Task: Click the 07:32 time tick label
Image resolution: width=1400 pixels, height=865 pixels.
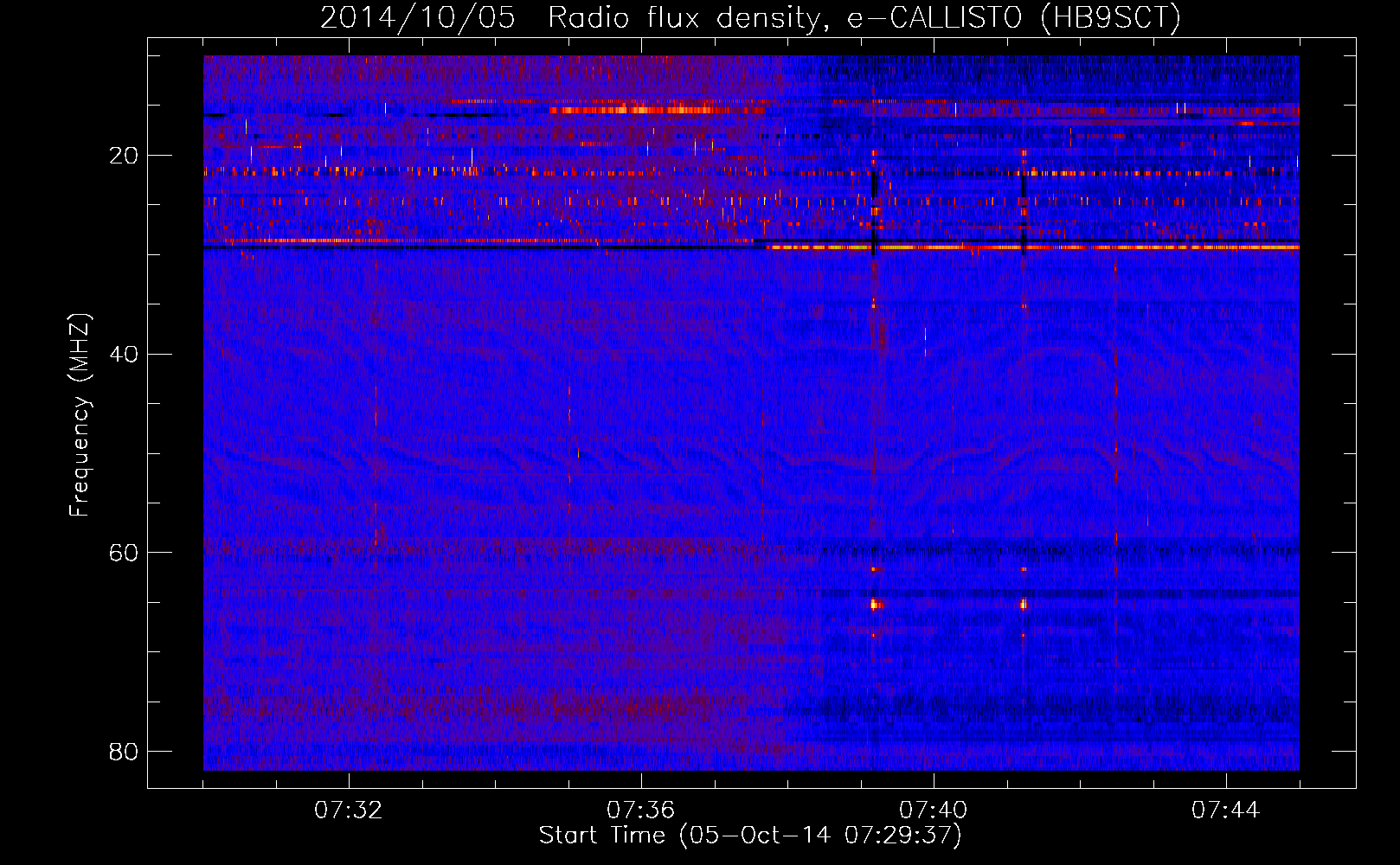Action: pyautogui.click(x=349, y=811)
